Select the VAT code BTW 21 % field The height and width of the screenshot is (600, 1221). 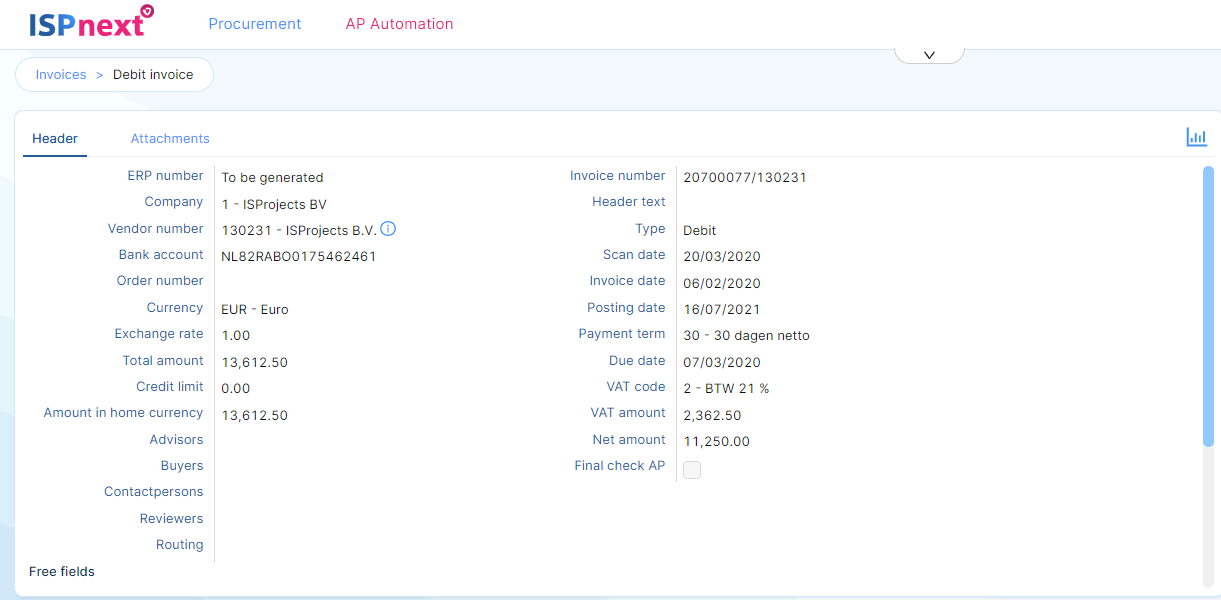pyautogui.click(x=726, y=389)
